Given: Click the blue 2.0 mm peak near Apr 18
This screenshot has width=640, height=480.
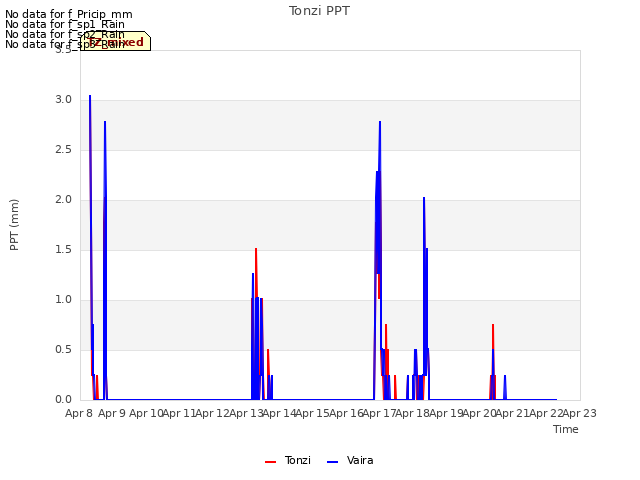Looking at the screenshot, I should pos(424,198).
